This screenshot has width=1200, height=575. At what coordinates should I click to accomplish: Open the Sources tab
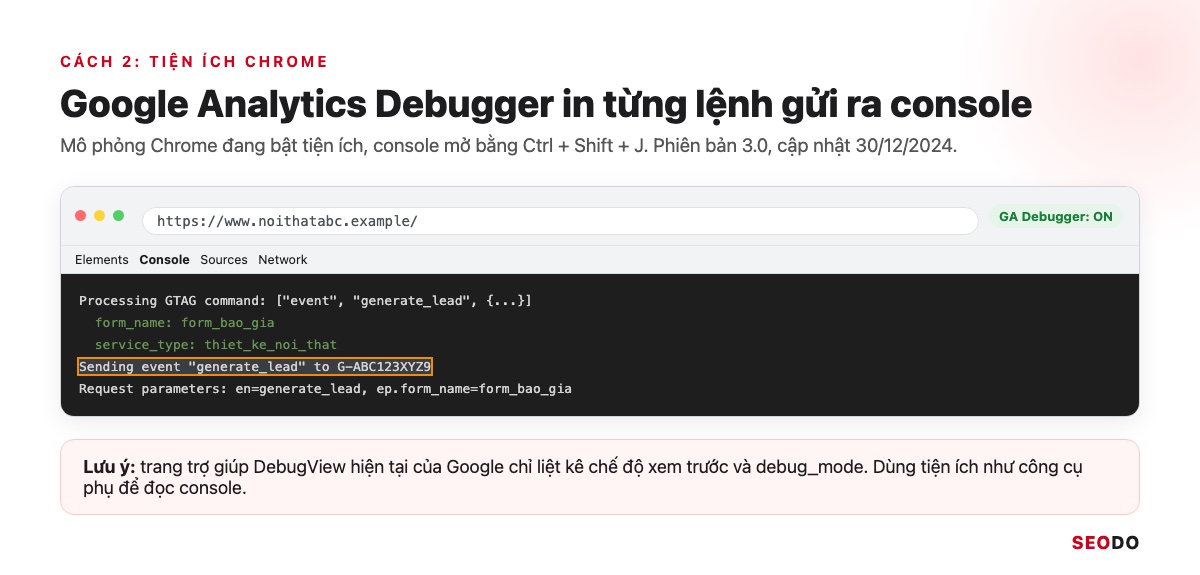[x=224, y=260]
